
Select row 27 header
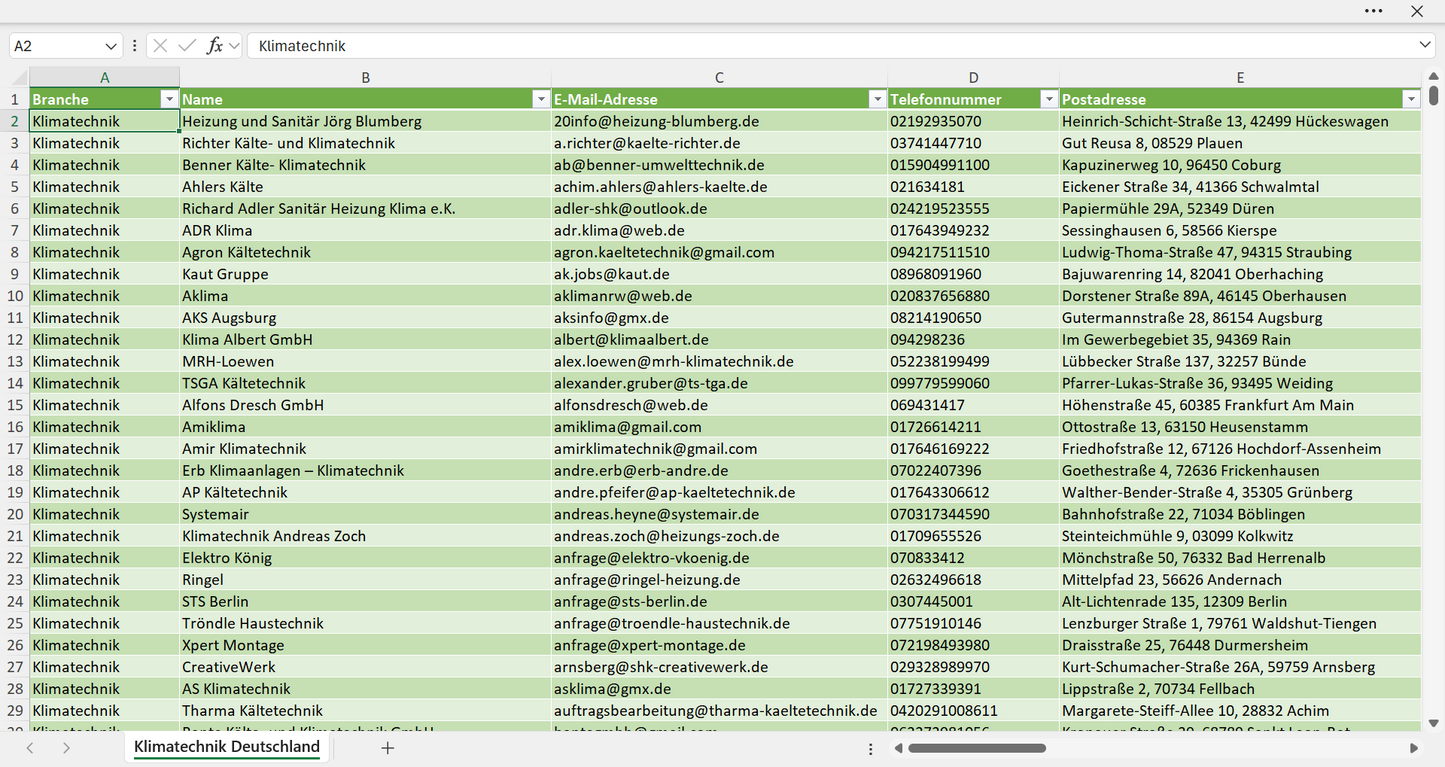click(x=15, y=667)
